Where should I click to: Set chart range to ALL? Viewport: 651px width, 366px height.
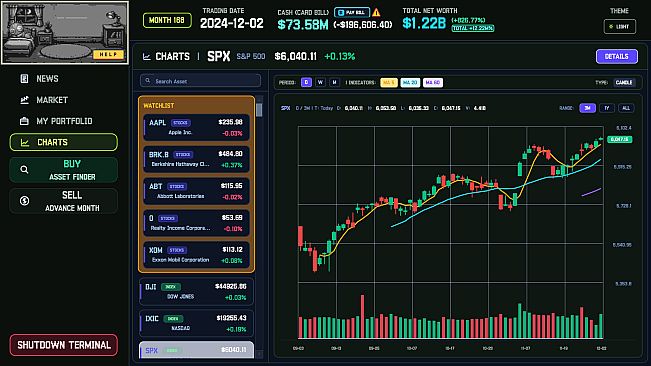pos(626,108)
